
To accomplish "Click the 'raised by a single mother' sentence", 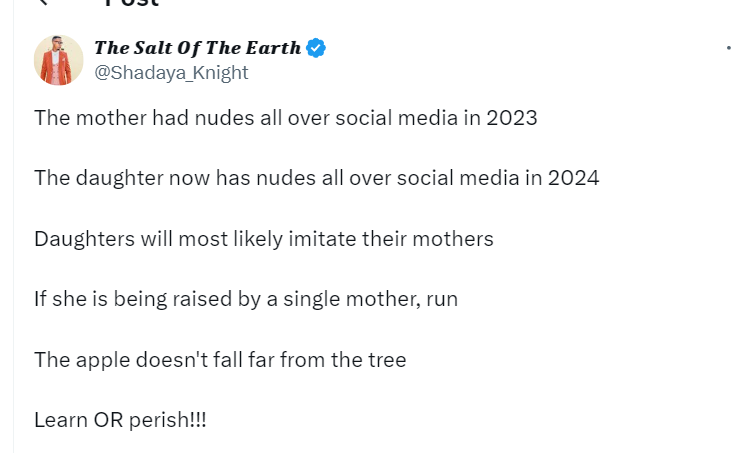I will [246, 299].
